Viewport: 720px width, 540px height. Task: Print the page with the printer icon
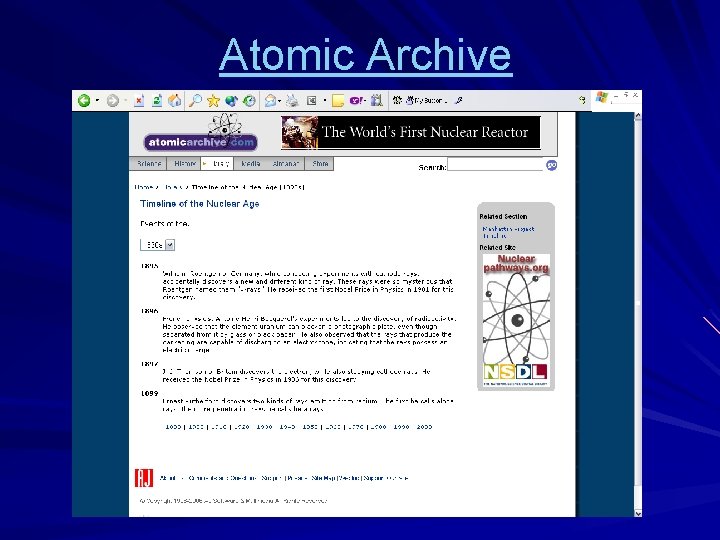[x=292, y=100]
